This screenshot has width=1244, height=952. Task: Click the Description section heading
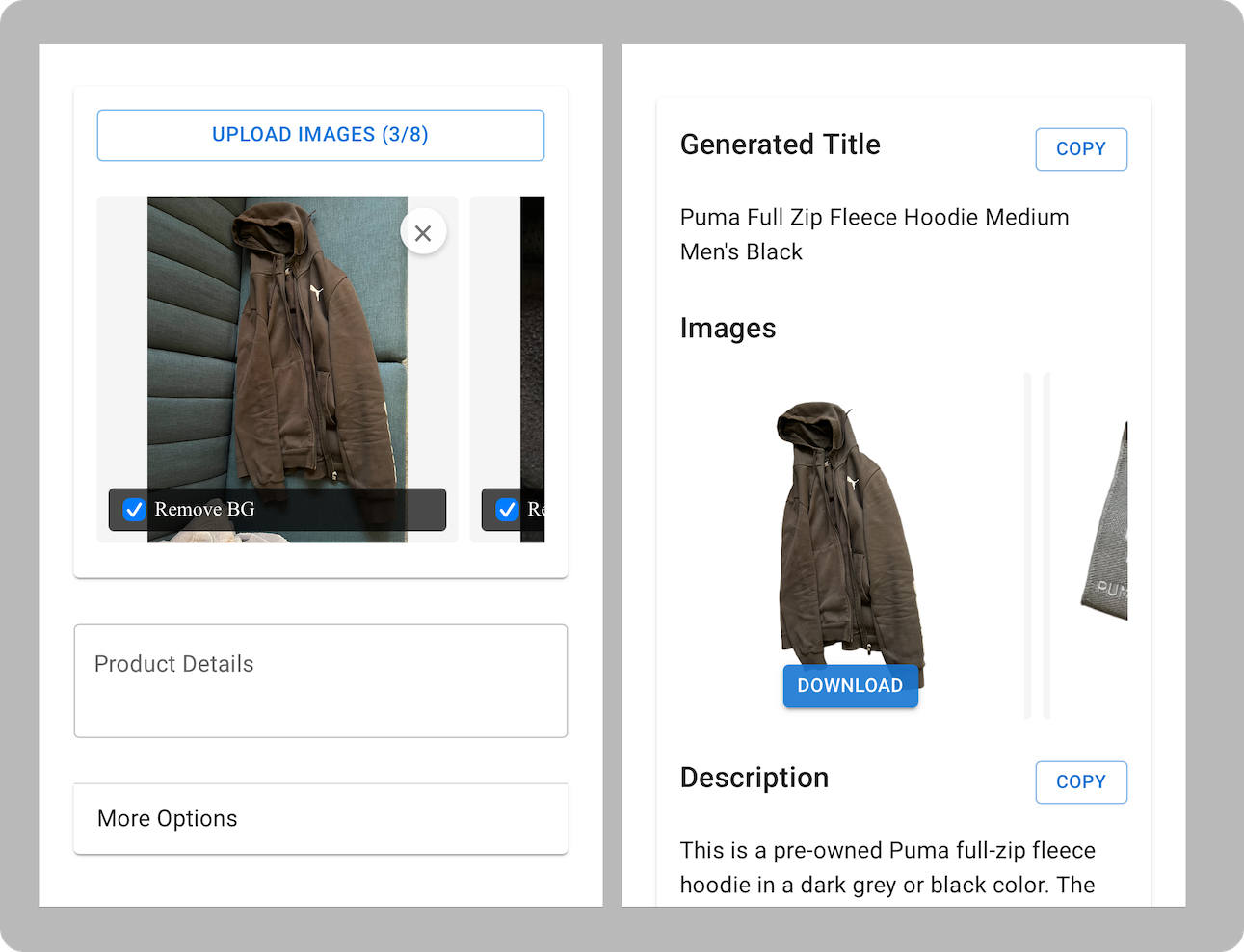pos(754,778)
